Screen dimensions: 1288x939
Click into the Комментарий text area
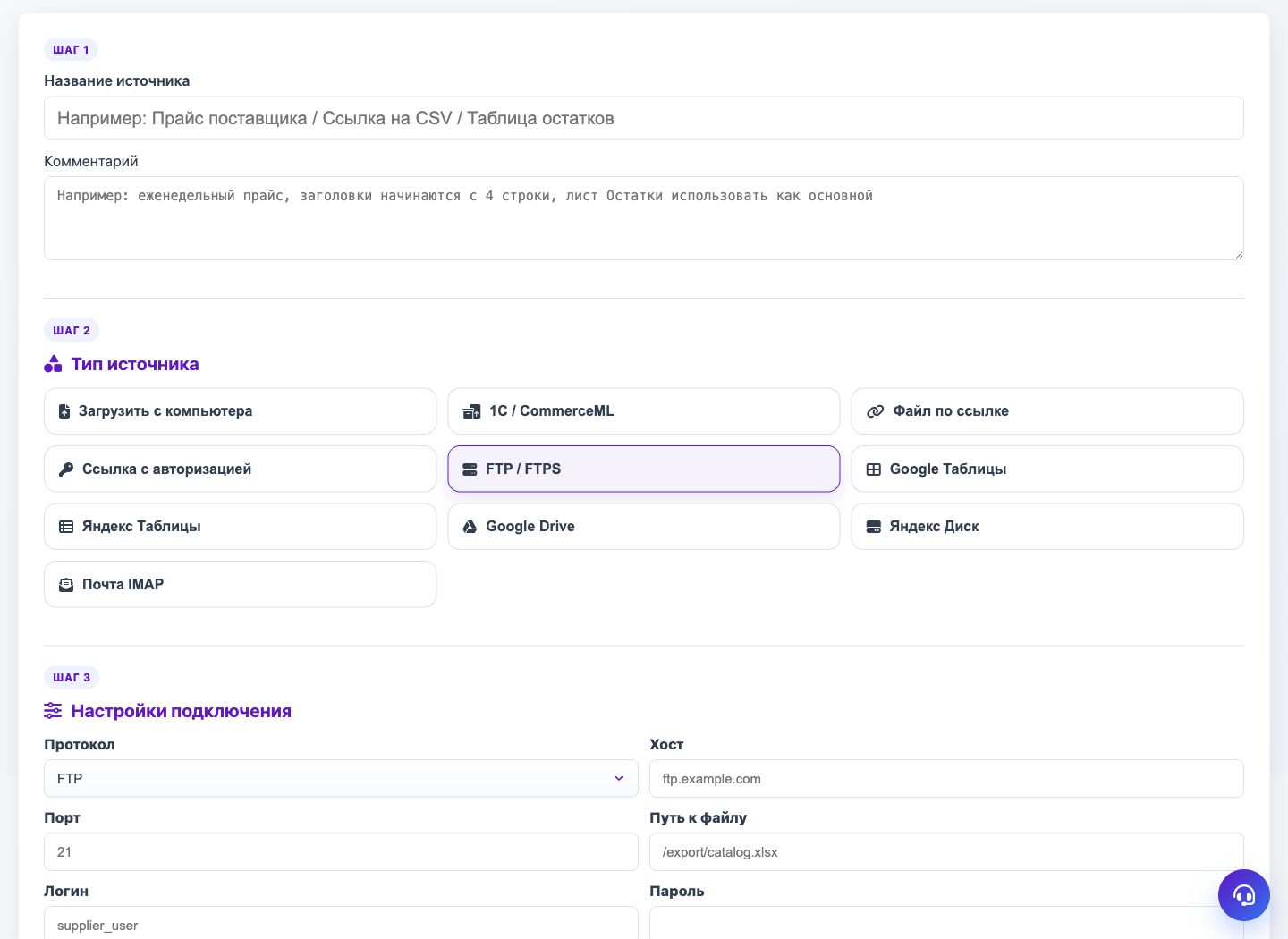coord(644,218)
